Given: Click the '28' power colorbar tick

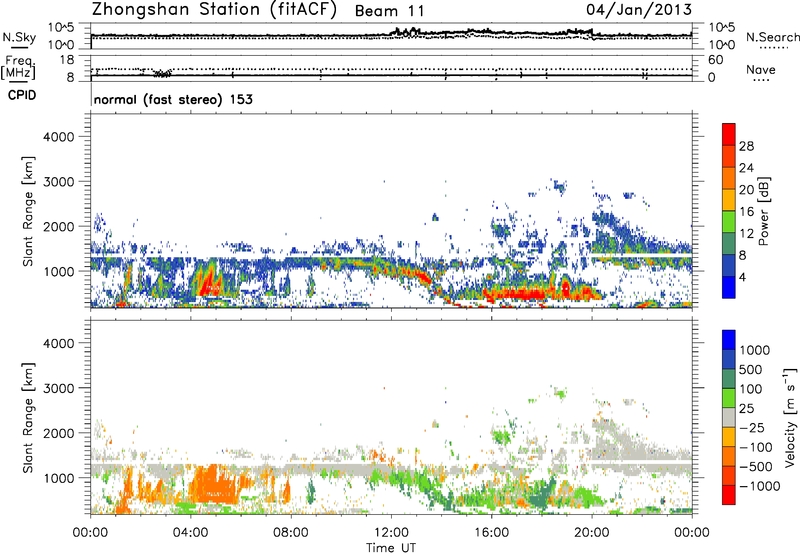Looking at the screenshot, I should click(x=746, y=146).
